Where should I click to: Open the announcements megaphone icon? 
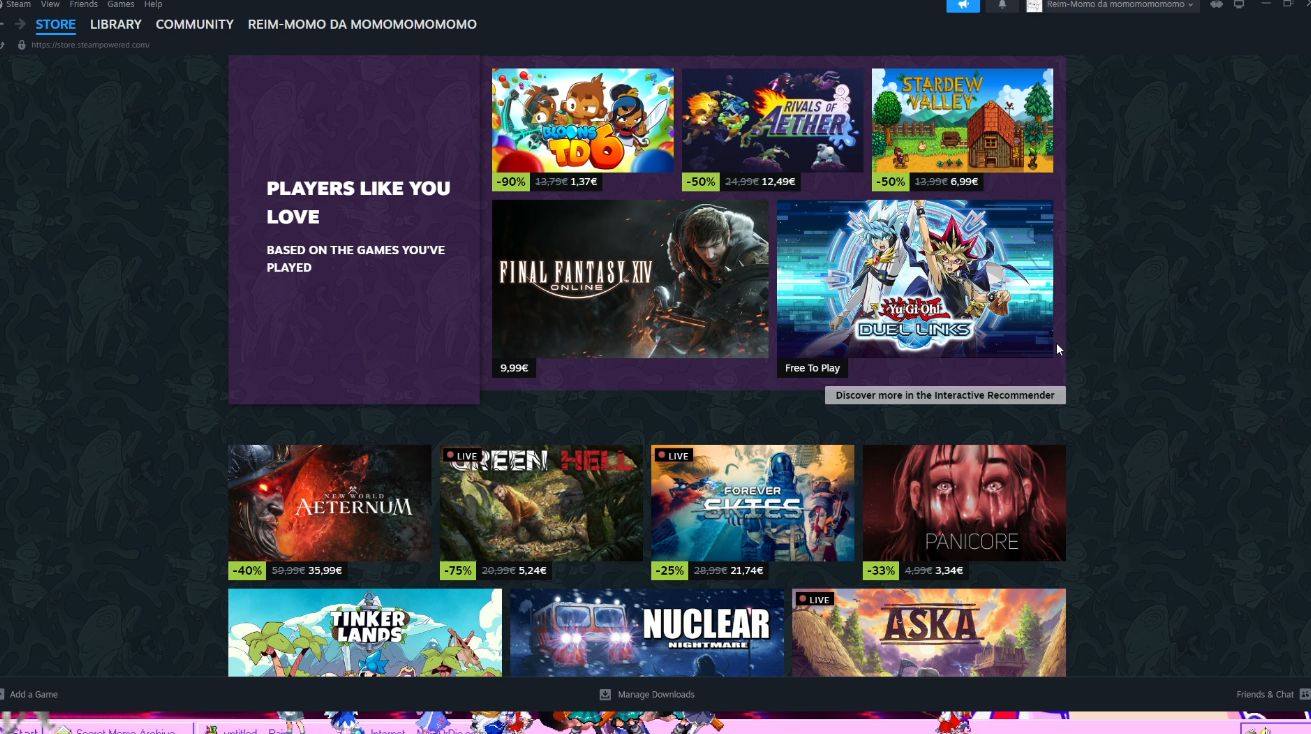tap(963, 5)
